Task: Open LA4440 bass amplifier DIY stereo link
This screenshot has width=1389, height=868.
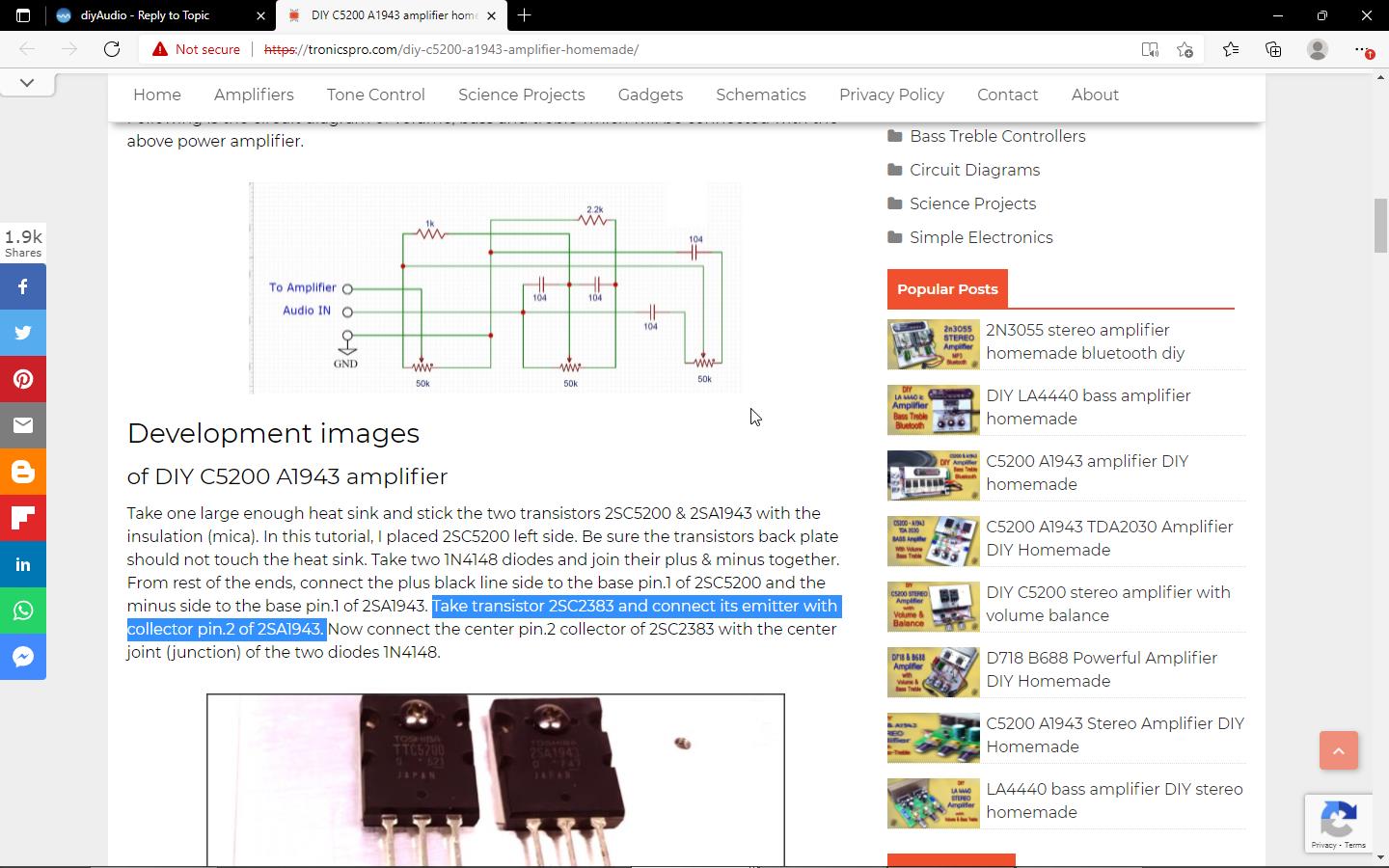Action: [1114, 800]
